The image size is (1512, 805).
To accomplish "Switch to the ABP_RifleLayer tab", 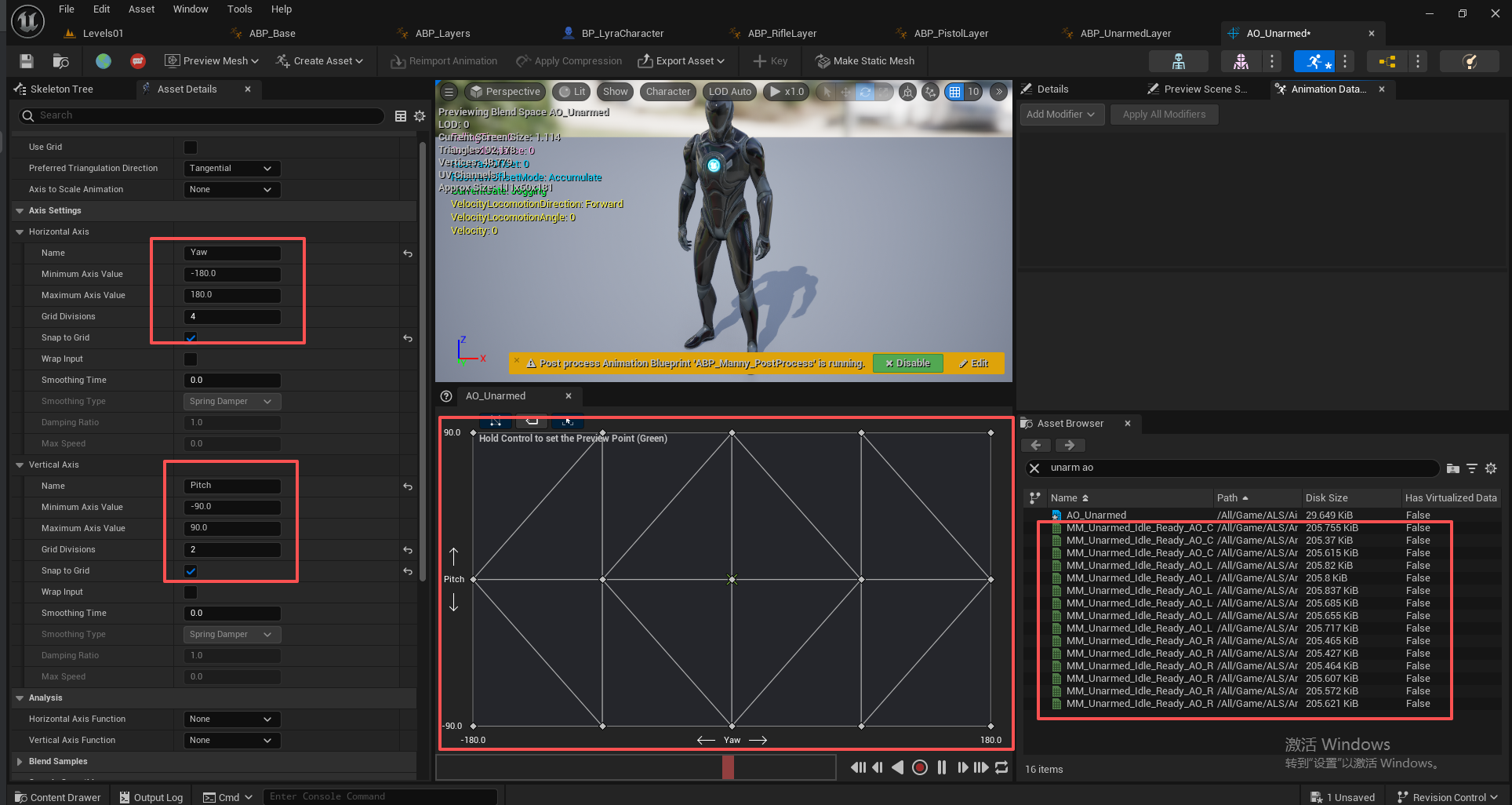I will point(782,34).
